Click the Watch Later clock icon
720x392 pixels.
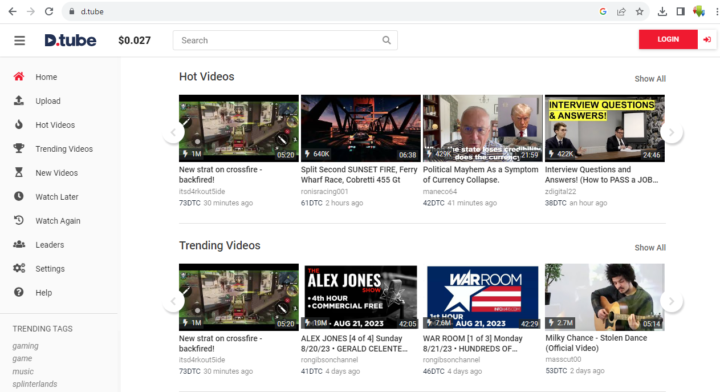click(19, 196)
